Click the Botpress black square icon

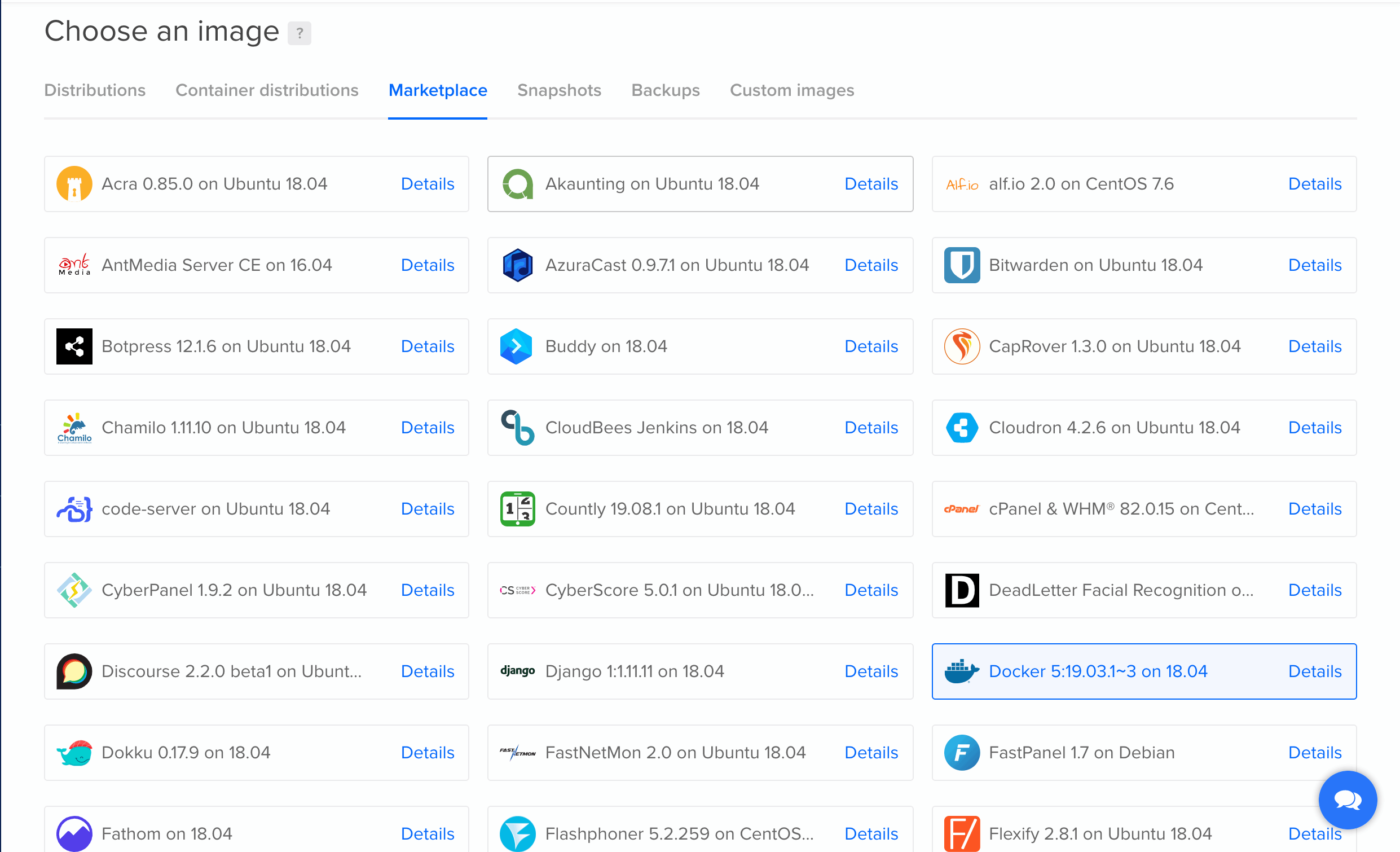click(x=74, y=346)
